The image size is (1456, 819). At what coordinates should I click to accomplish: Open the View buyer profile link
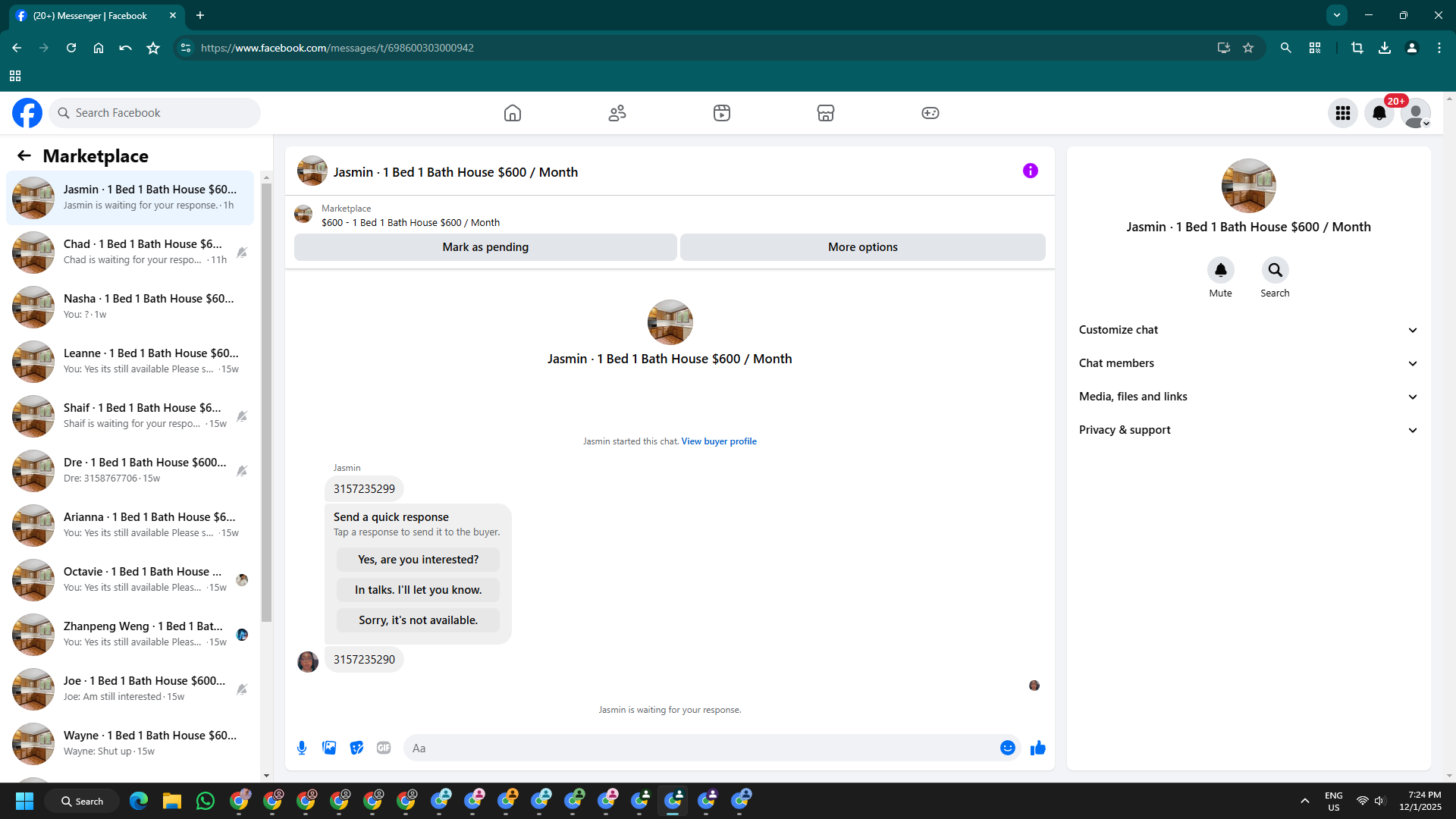(x=719, y=441)
